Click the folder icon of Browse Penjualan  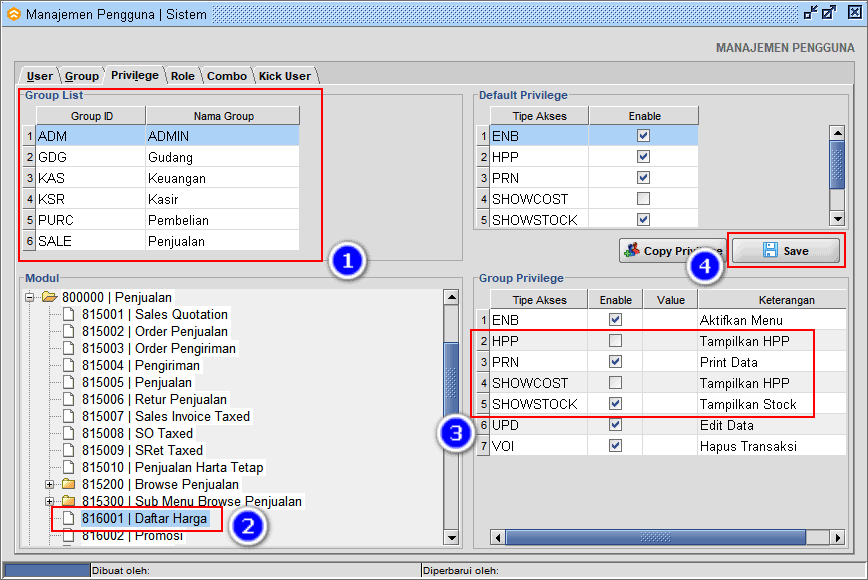tap(69, 484)
